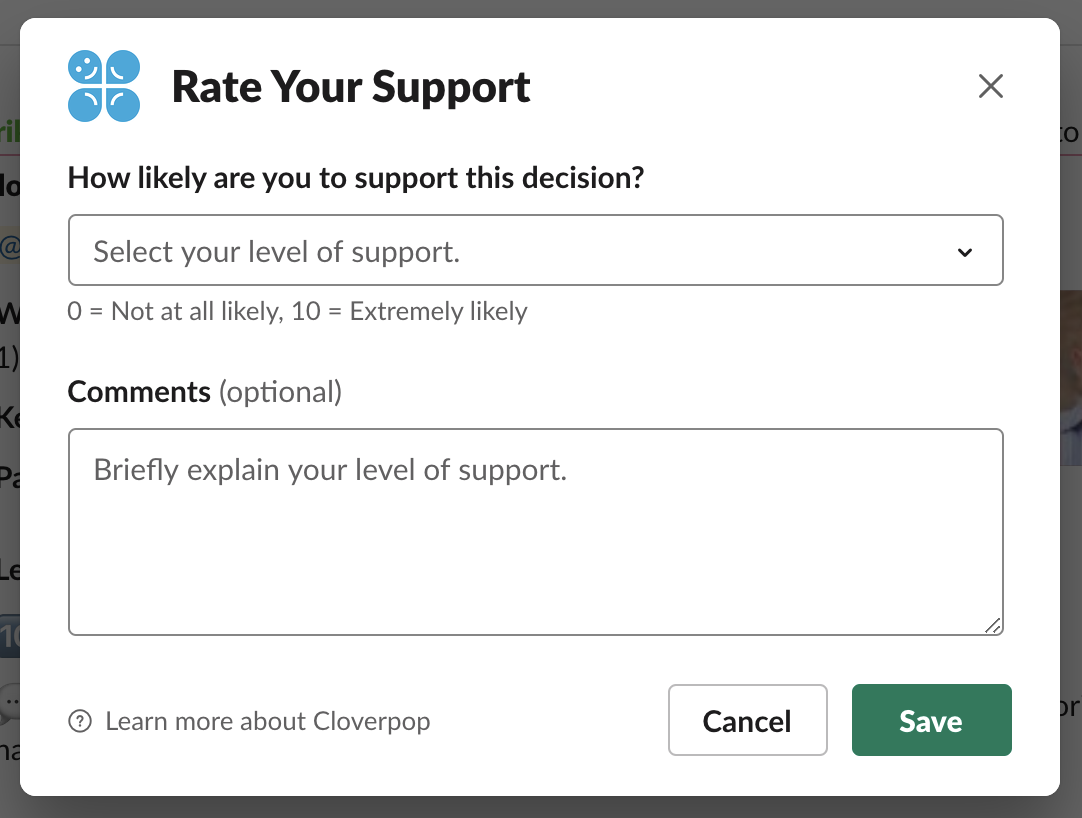The height and width of the screenshot is (818, 1082).
Task: Close the Rate Your Support dialog
Action: coord(990,86)
